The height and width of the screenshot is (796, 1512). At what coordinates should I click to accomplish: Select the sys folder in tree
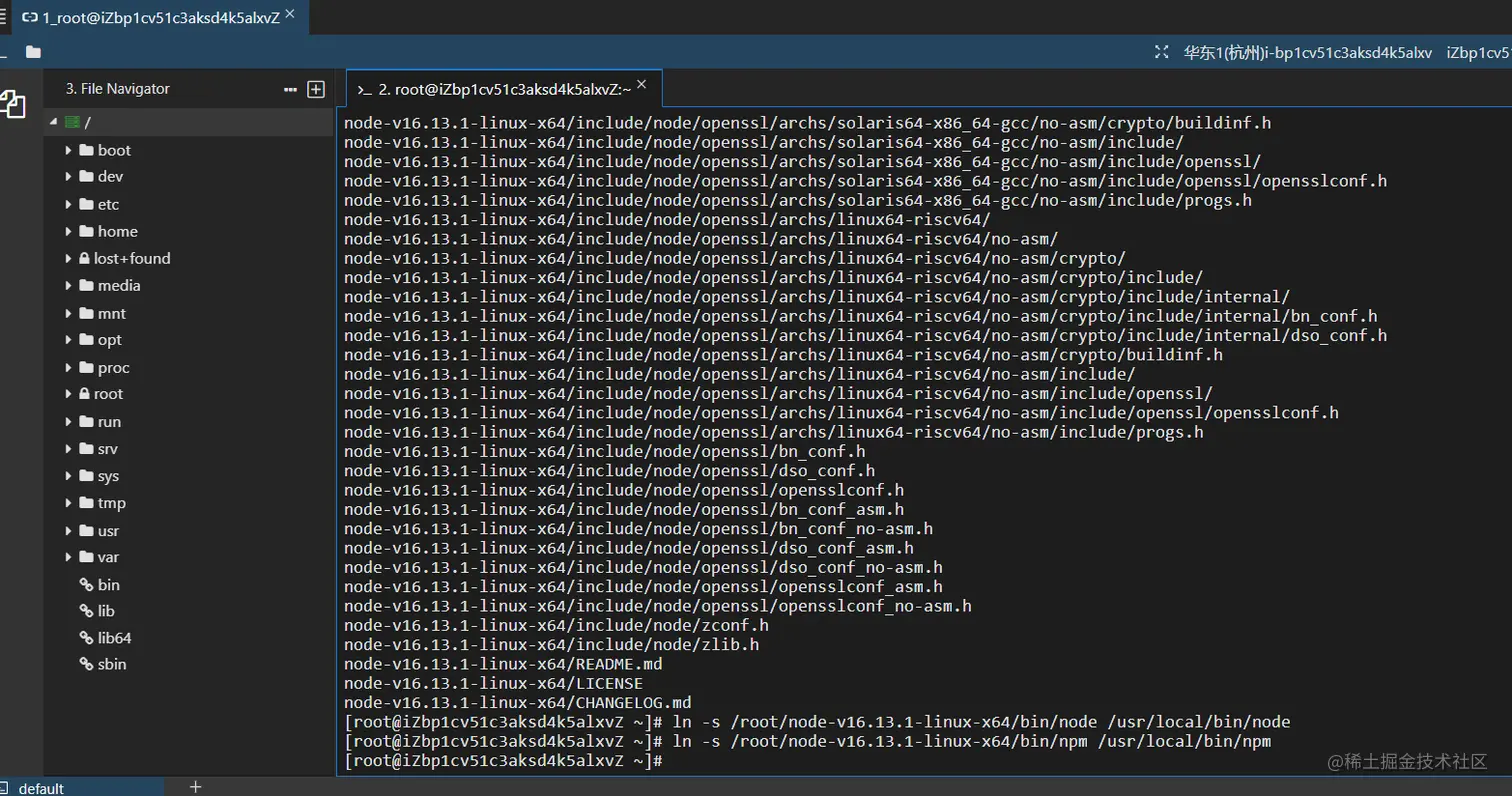108,476
